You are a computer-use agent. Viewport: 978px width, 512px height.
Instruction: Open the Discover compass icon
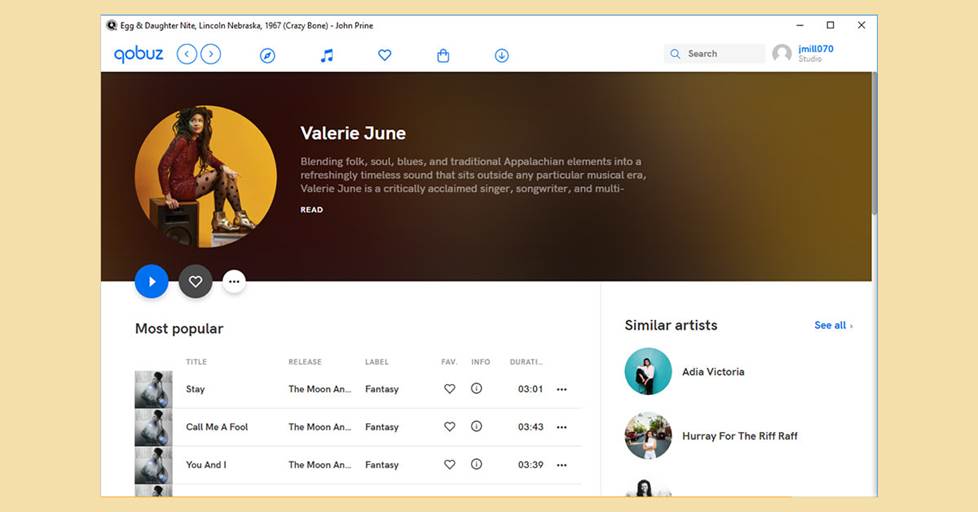[x=267, y=56]
